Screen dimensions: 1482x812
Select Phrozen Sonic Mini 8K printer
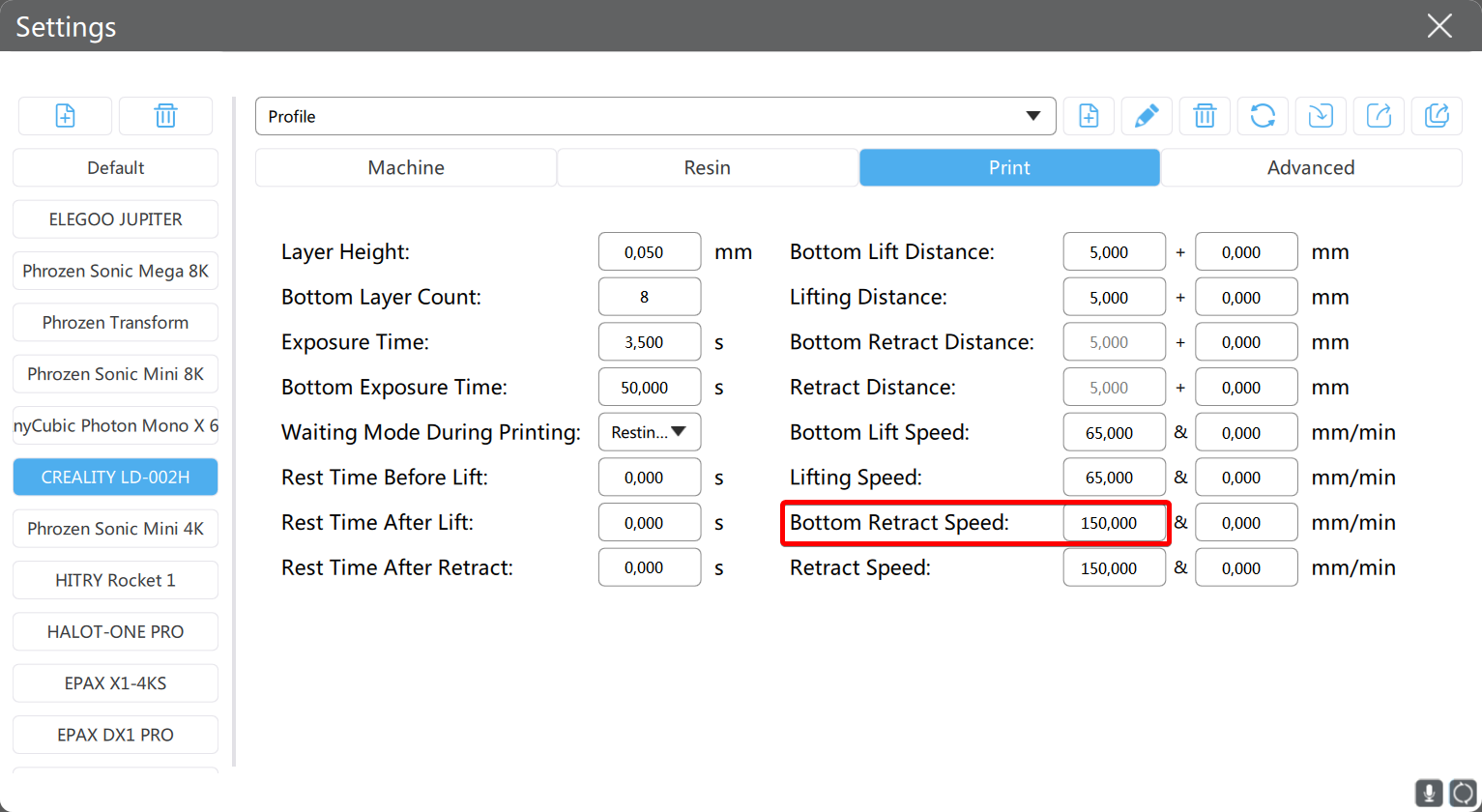[x=116, y=374]
